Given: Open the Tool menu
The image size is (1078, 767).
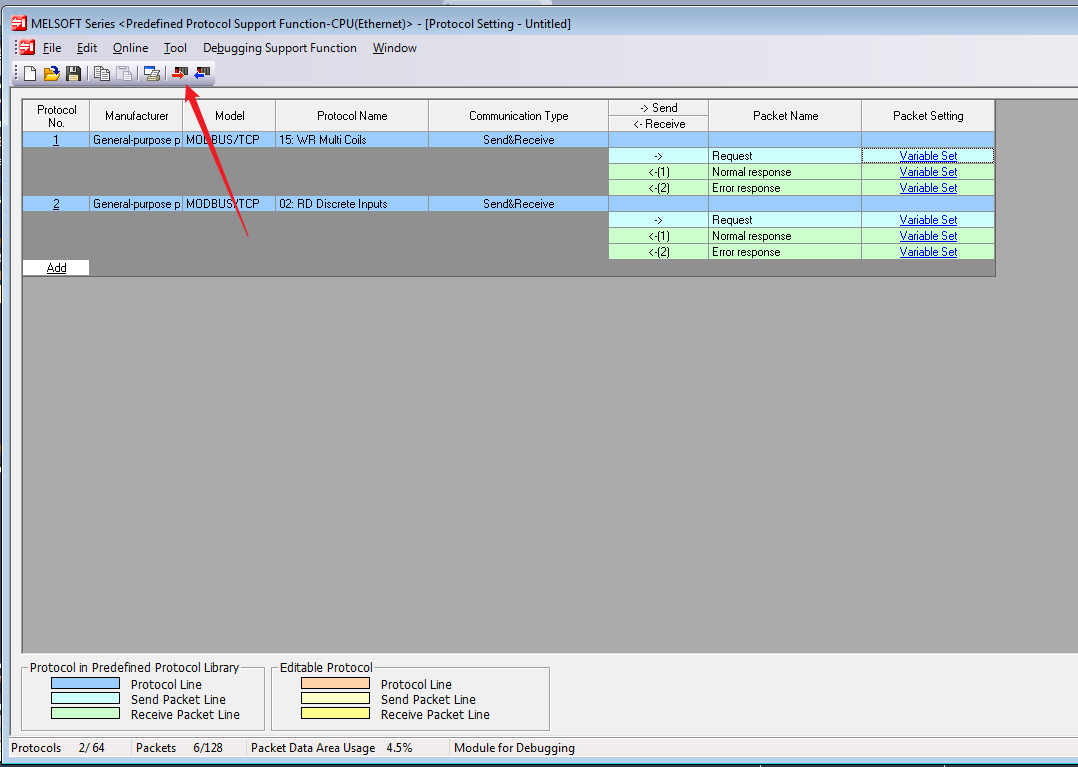Looking at the screenshot, I should (x=175, y=48).
